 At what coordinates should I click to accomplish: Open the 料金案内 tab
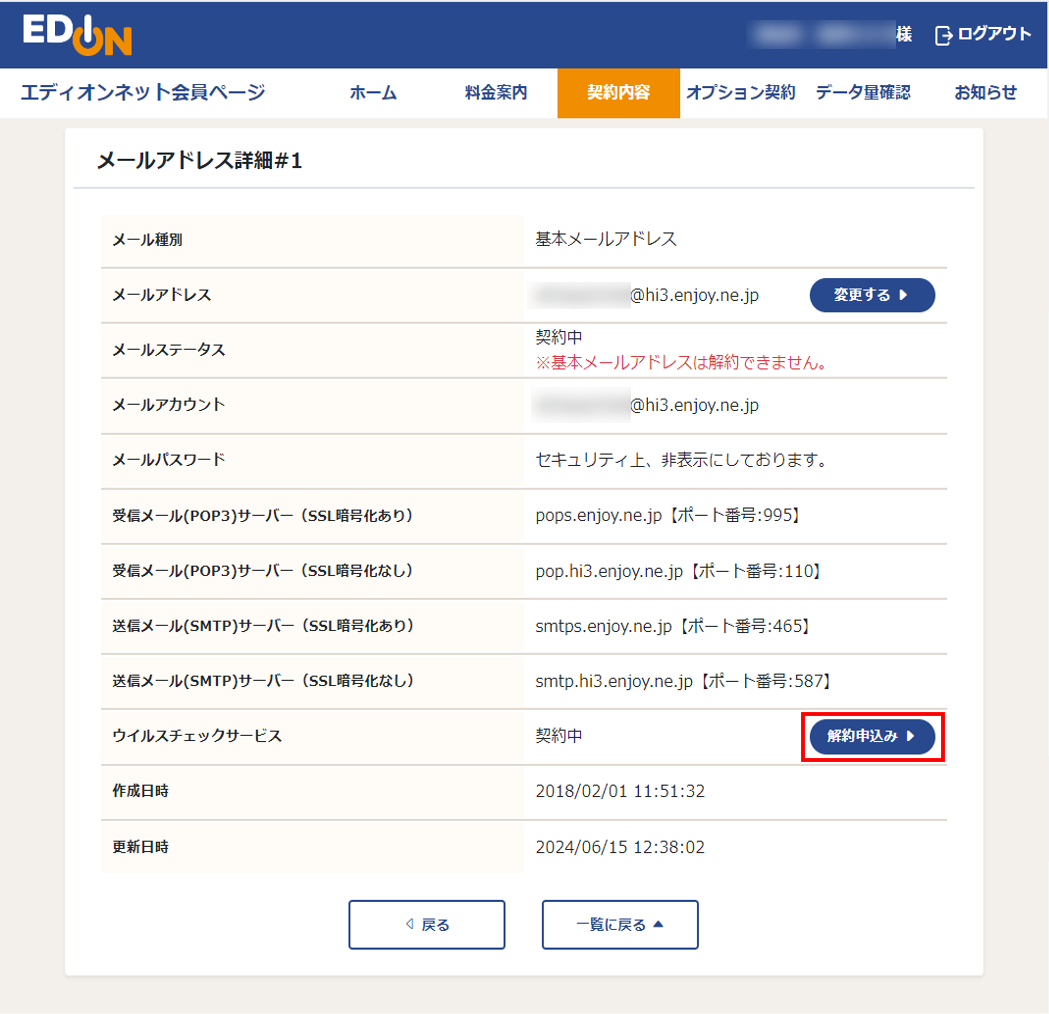(496, 92)
